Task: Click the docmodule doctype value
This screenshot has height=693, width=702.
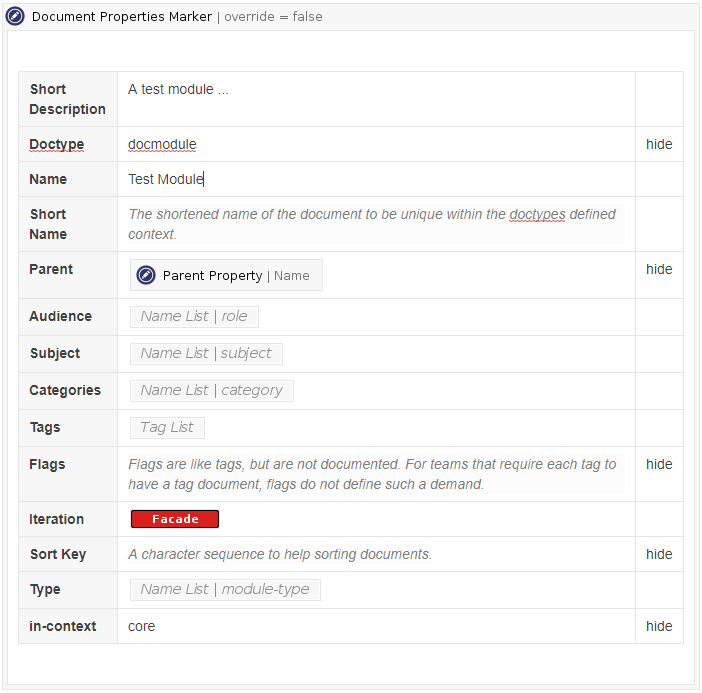Action: click(x=162, y=144)
